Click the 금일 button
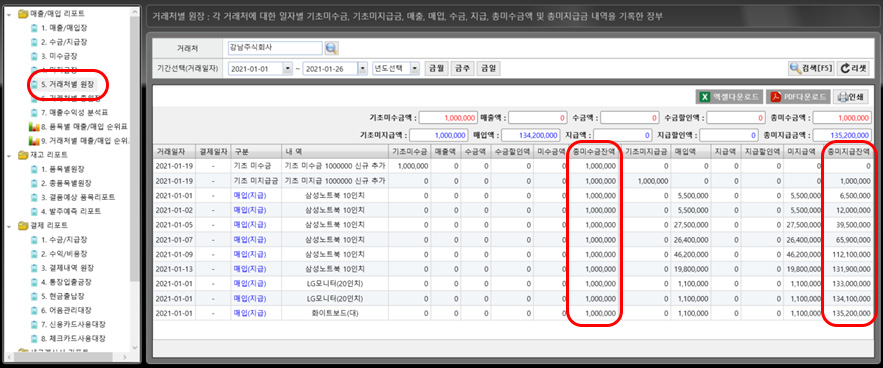 [x=488, y=68]
